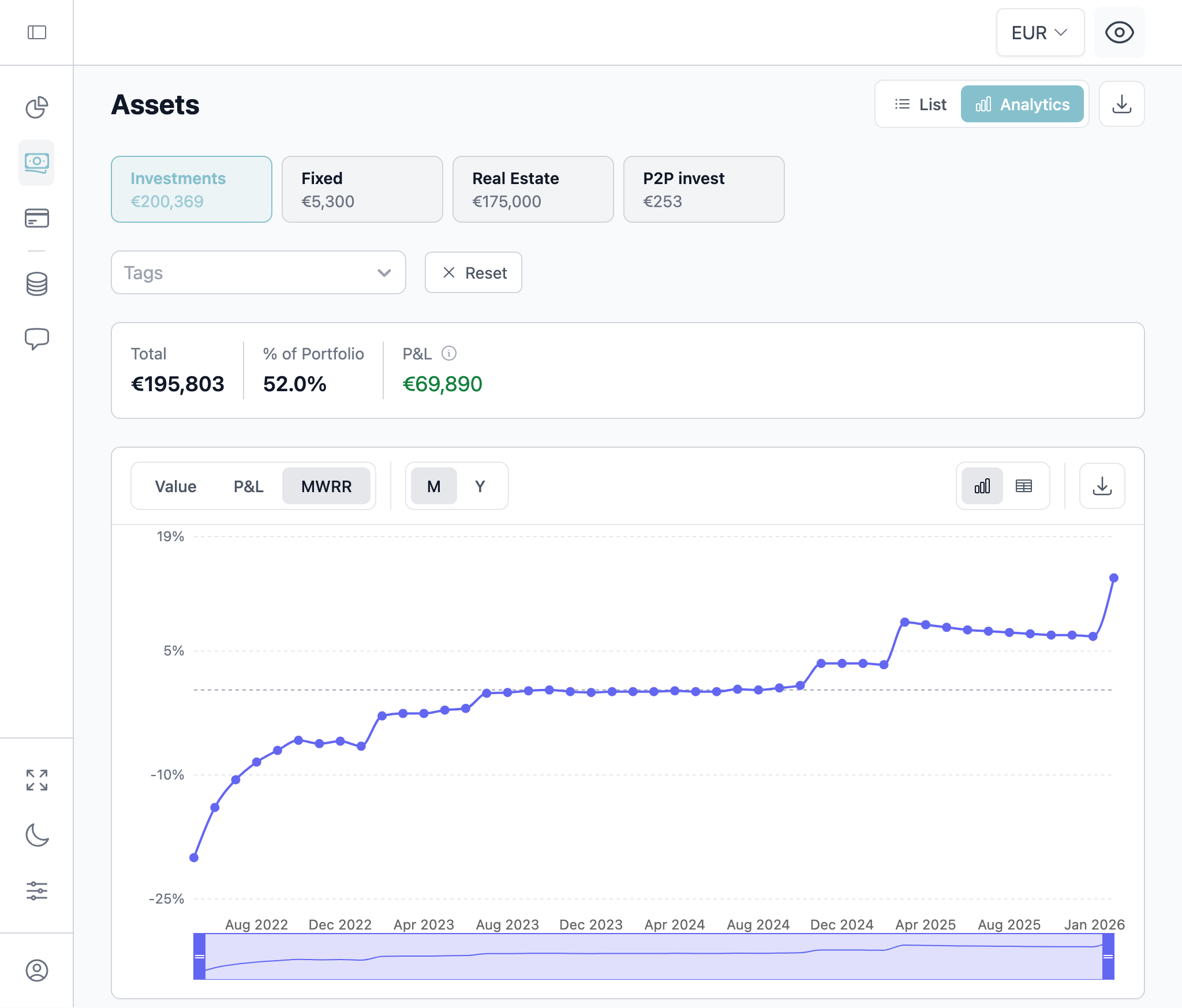Open the EUR currency dropdown
Screen dimensions: 1182x1008
[x=1039, y=32]
